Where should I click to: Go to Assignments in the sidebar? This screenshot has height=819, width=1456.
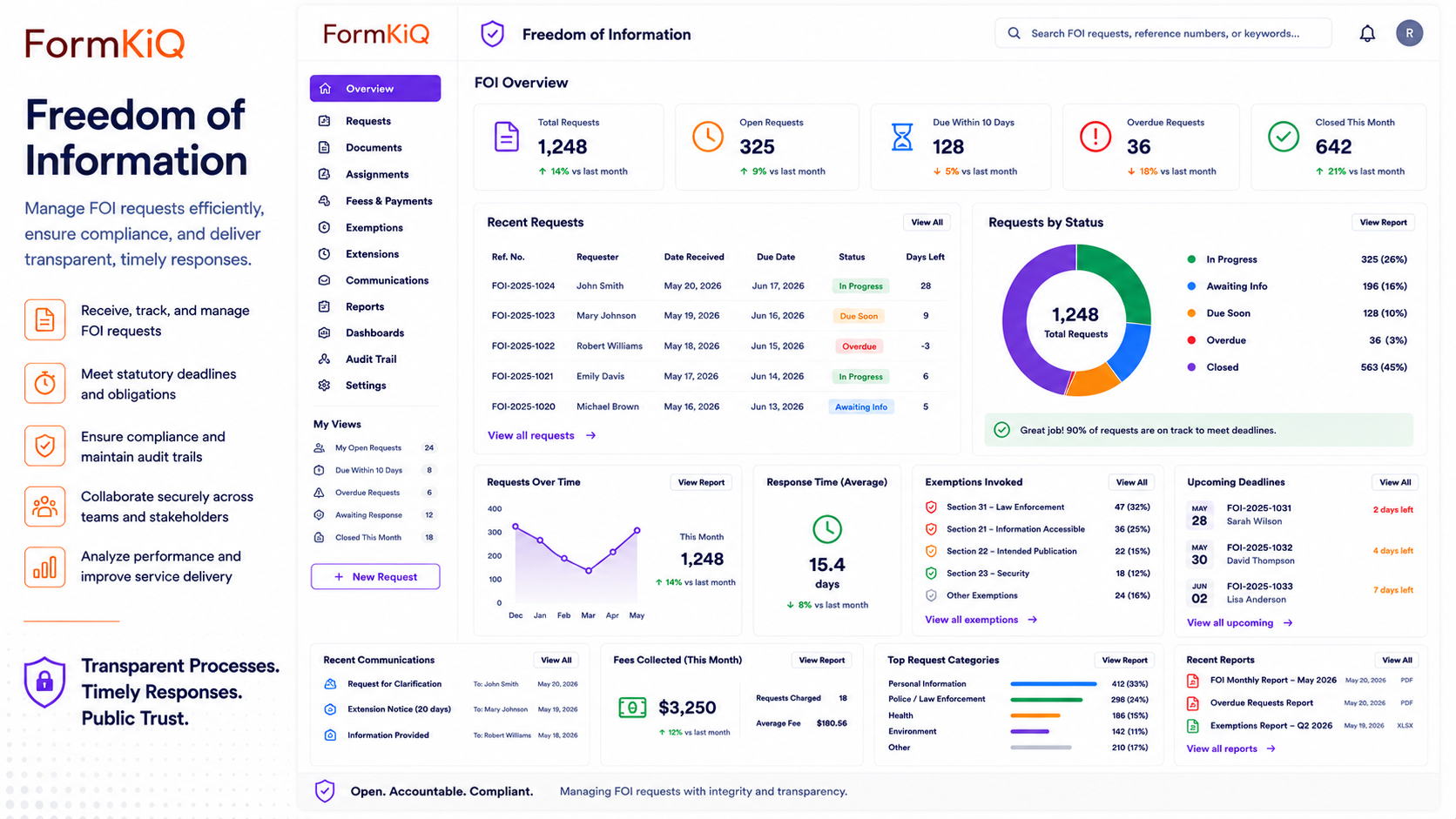point(375,175)
